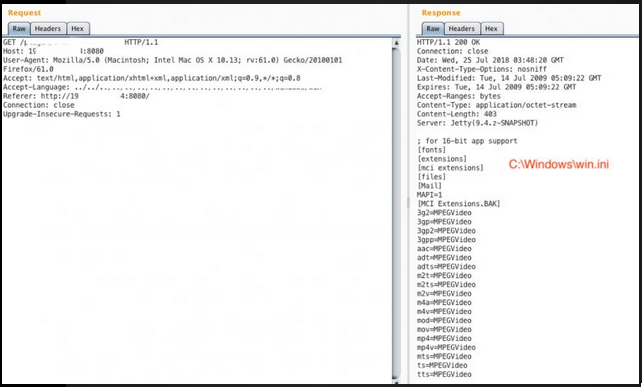Viewport: 642px width, 387px height.
Task: Select the Response Raw tab
Action: pyautogui.click(x=433, y=29)
